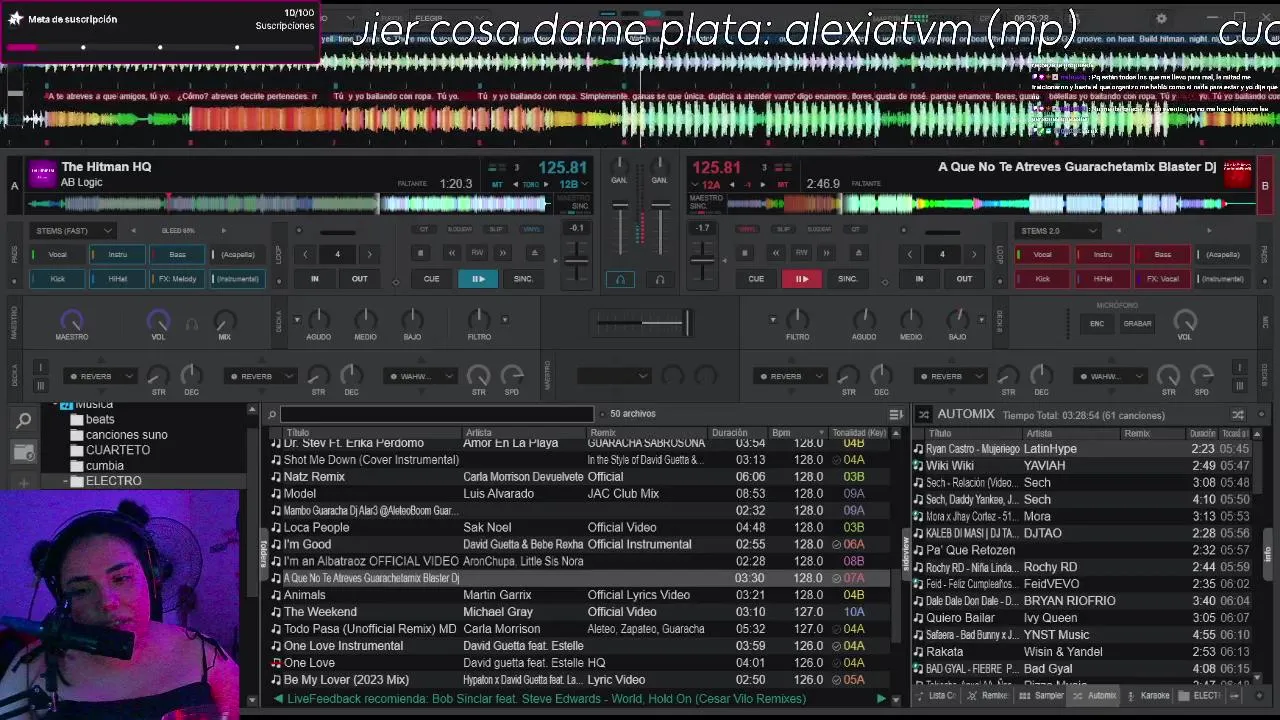Toggle Bass stem on deck B
This screenshot has width=1280, height=720.
click(1162, 254)
